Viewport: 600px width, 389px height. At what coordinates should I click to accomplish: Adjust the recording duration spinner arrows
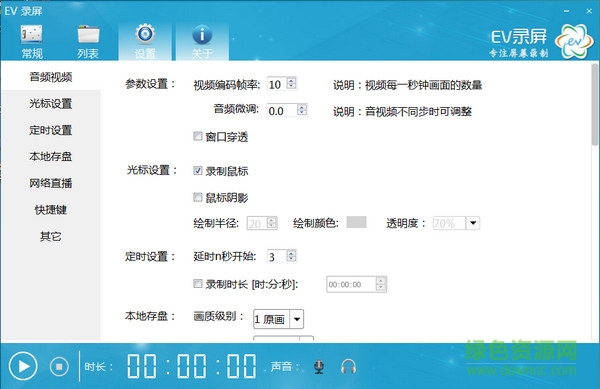pos(381,284)
